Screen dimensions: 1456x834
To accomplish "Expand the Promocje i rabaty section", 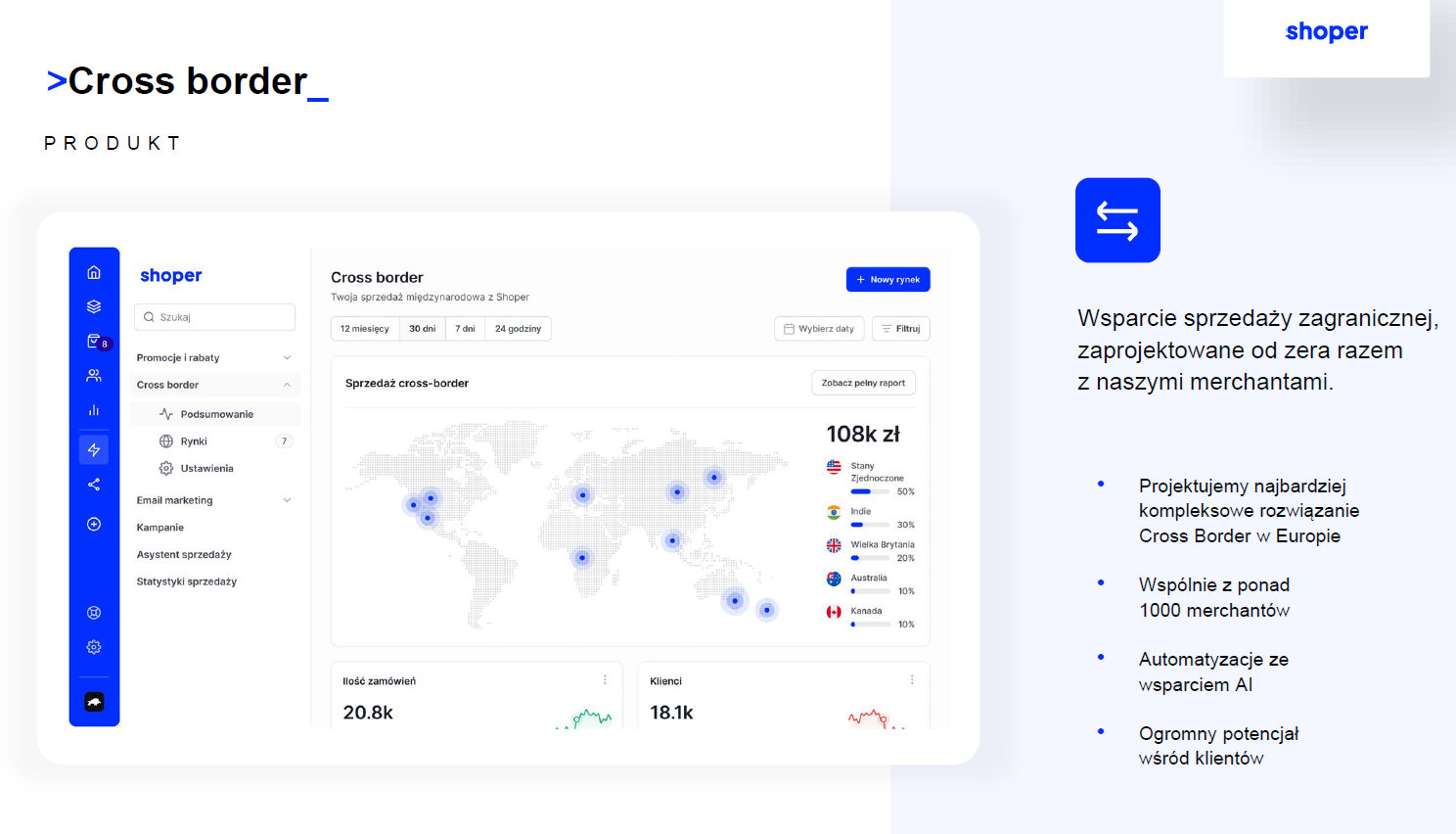I will (213, 358).
